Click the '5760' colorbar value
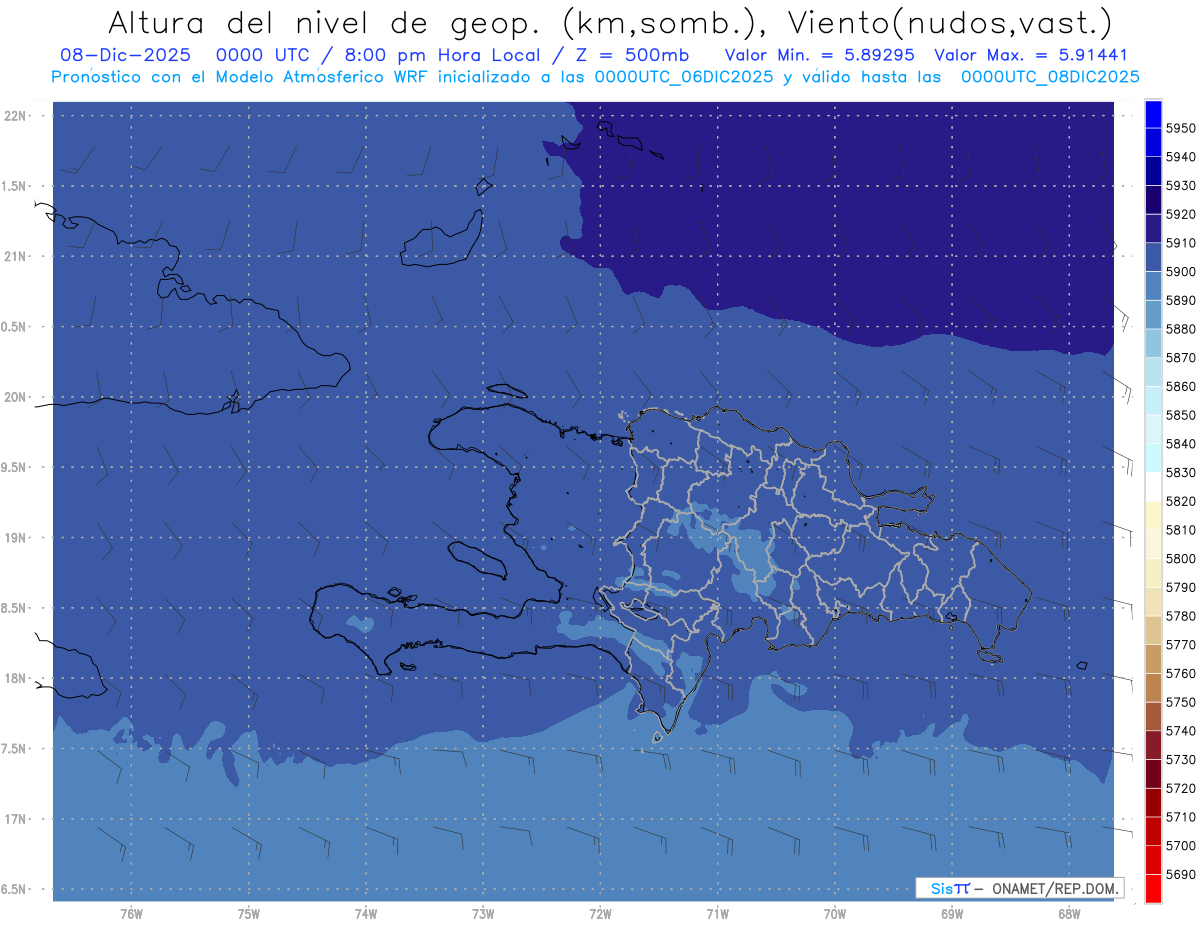 coord(1181,673)
